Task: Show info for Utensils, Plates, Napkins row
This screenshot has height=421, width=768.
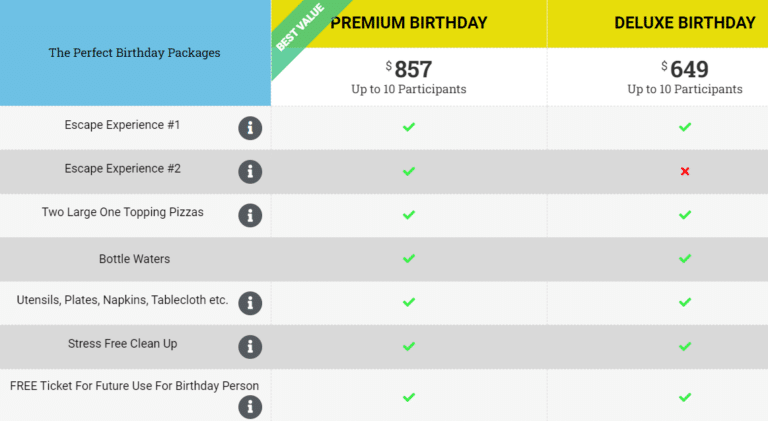Action: click(250, 303)
